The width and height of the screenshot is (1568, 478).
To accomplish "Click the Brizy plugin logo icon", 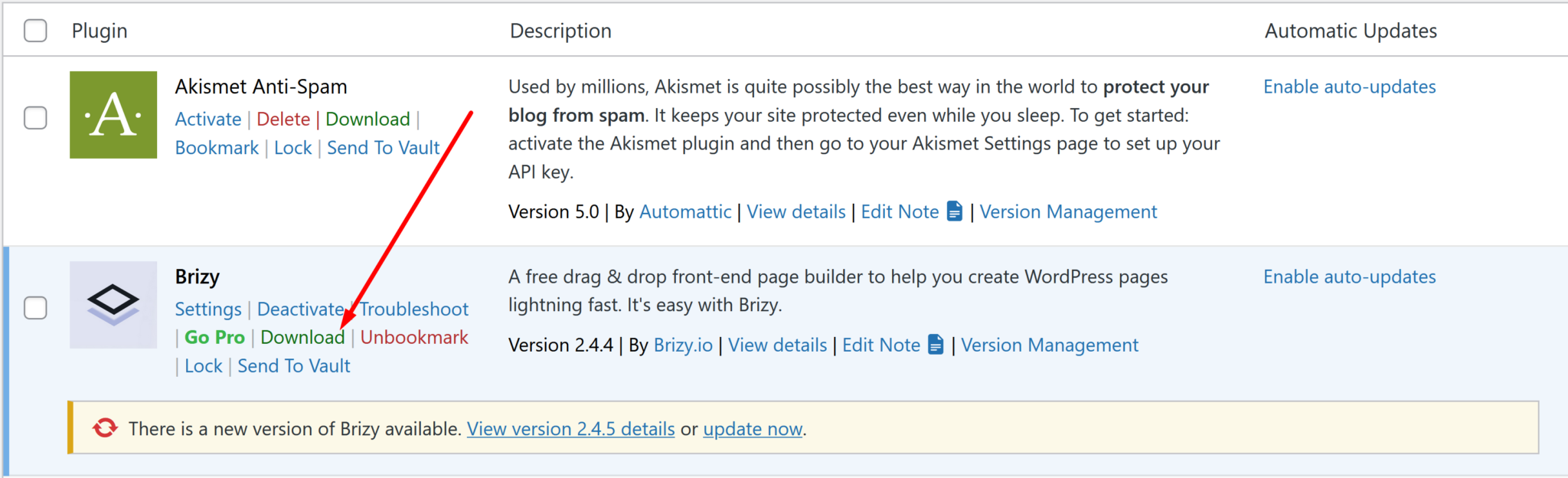I will 113,305.
